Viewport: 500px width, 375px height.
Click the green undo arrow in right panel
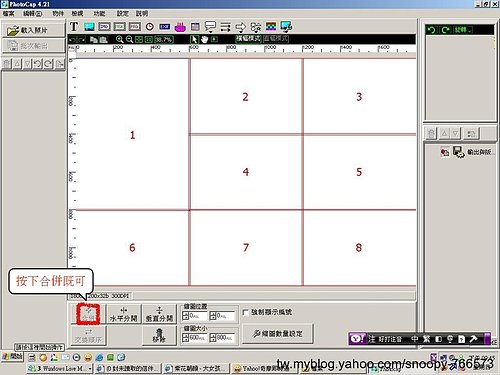click(431, 30)
